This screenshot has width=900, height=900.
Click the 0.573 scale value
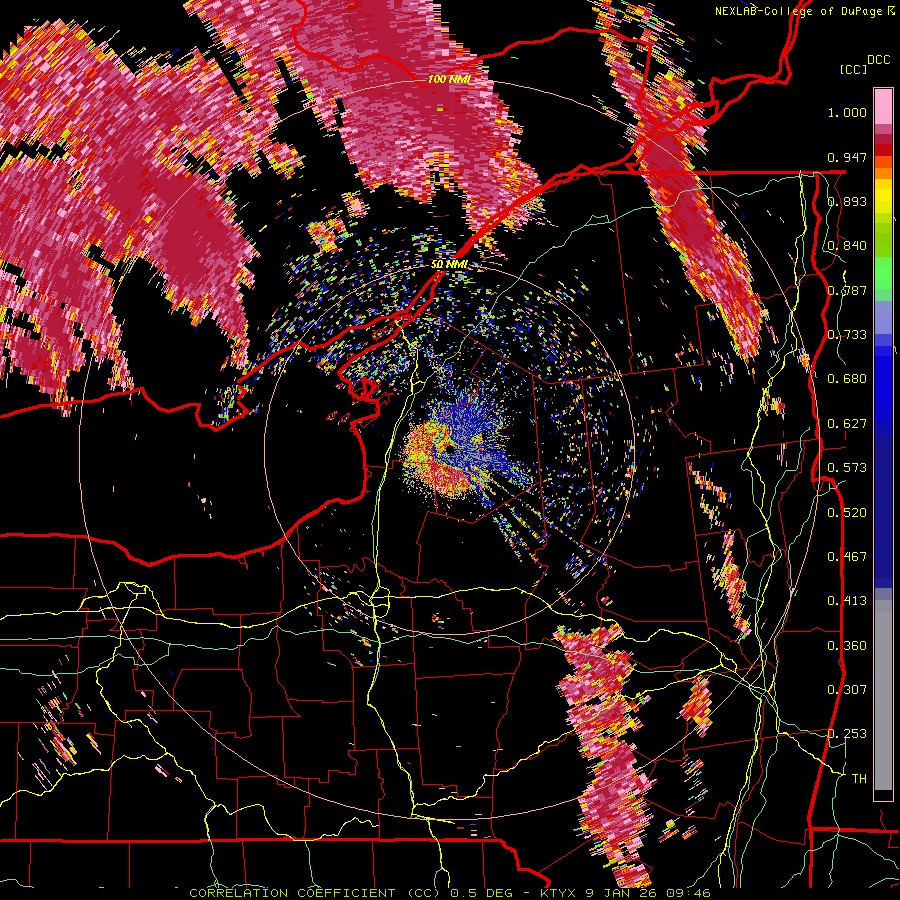pyautogui.click(x=847, y=468)
